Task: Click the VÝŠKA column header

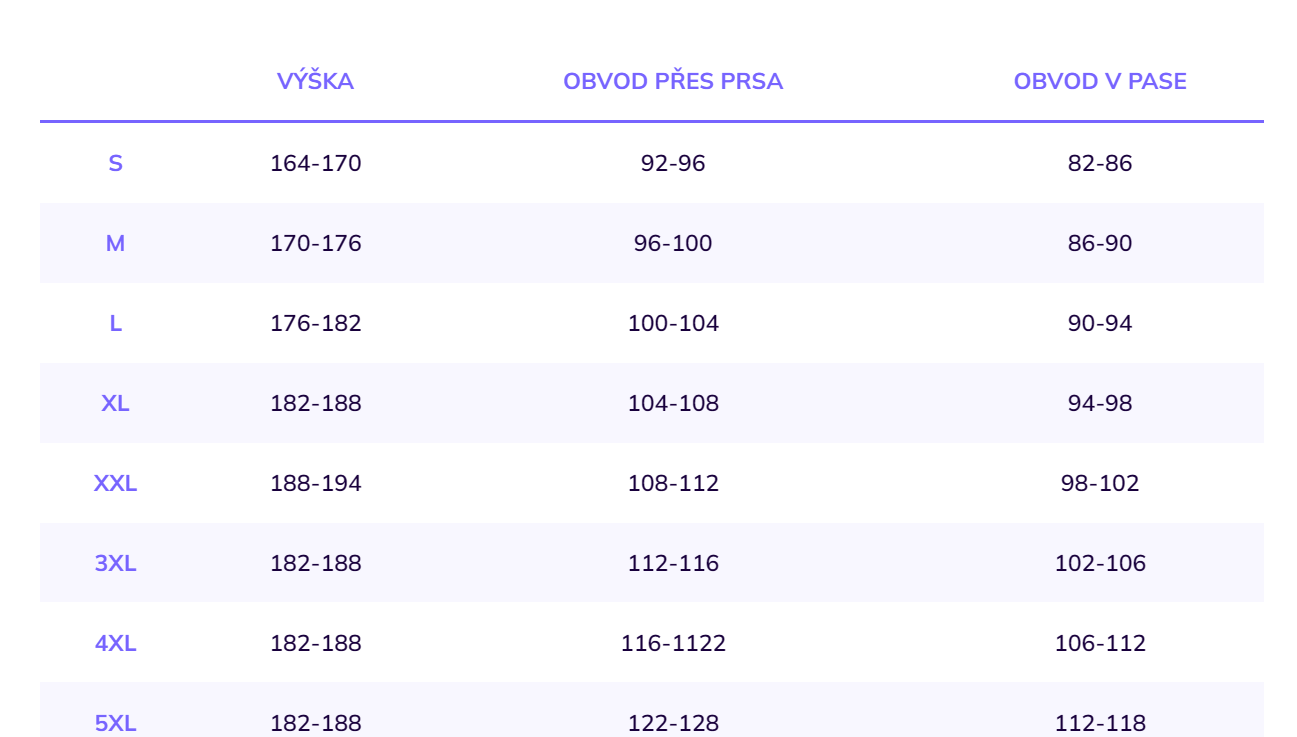Action: (x=315, y=82)
